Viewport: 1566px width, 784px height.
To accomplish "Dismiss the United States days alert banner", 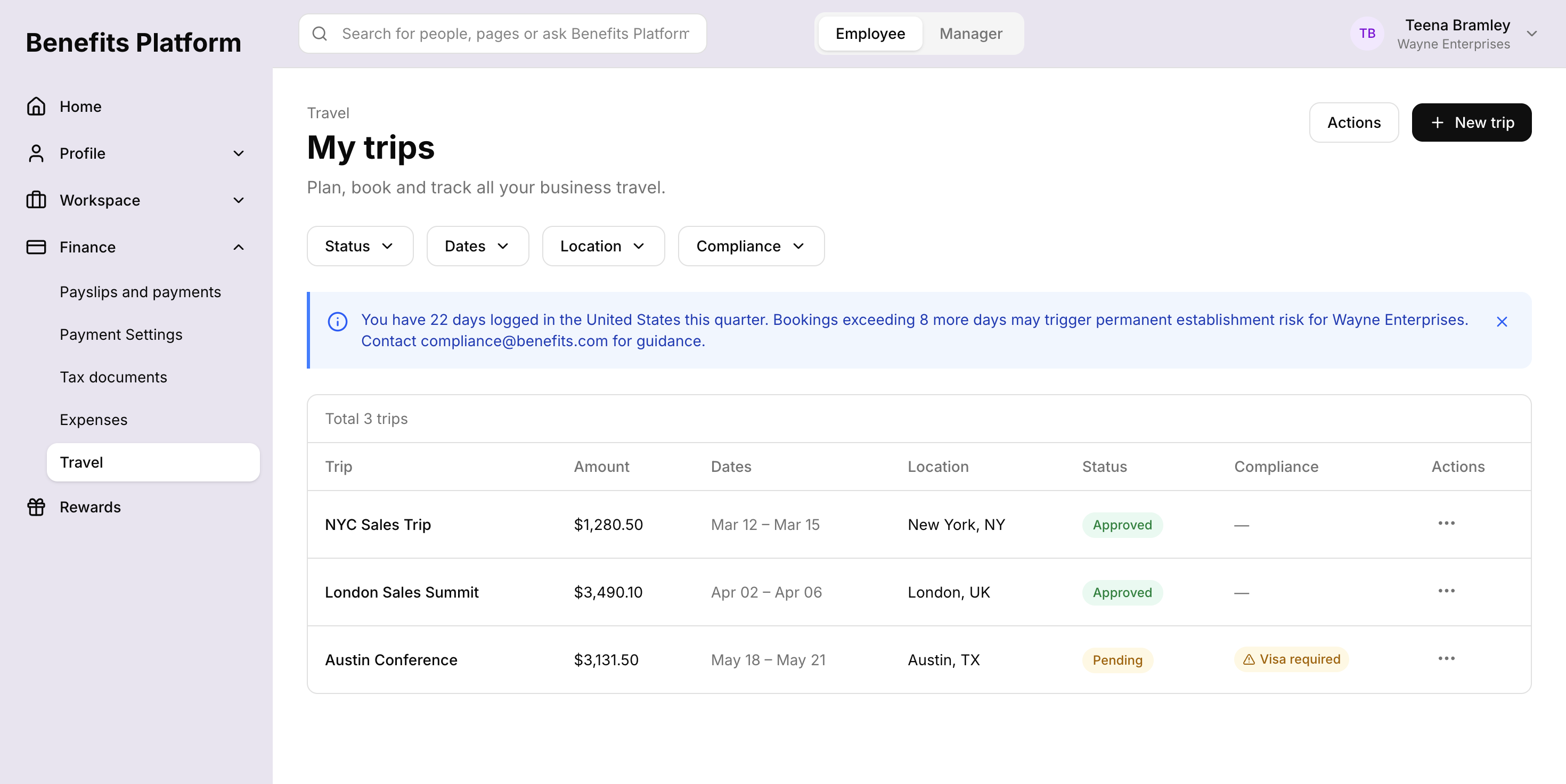I will click(1502, 322).
